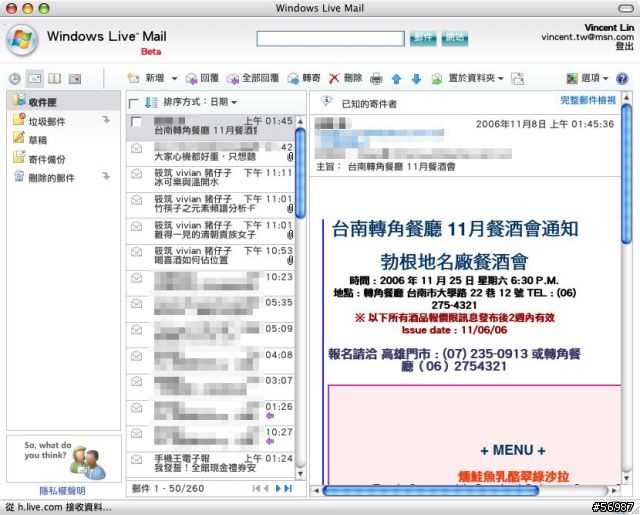Click the blurred message at 10:23
Screen dimensions: 640x515
coord(210,282)
